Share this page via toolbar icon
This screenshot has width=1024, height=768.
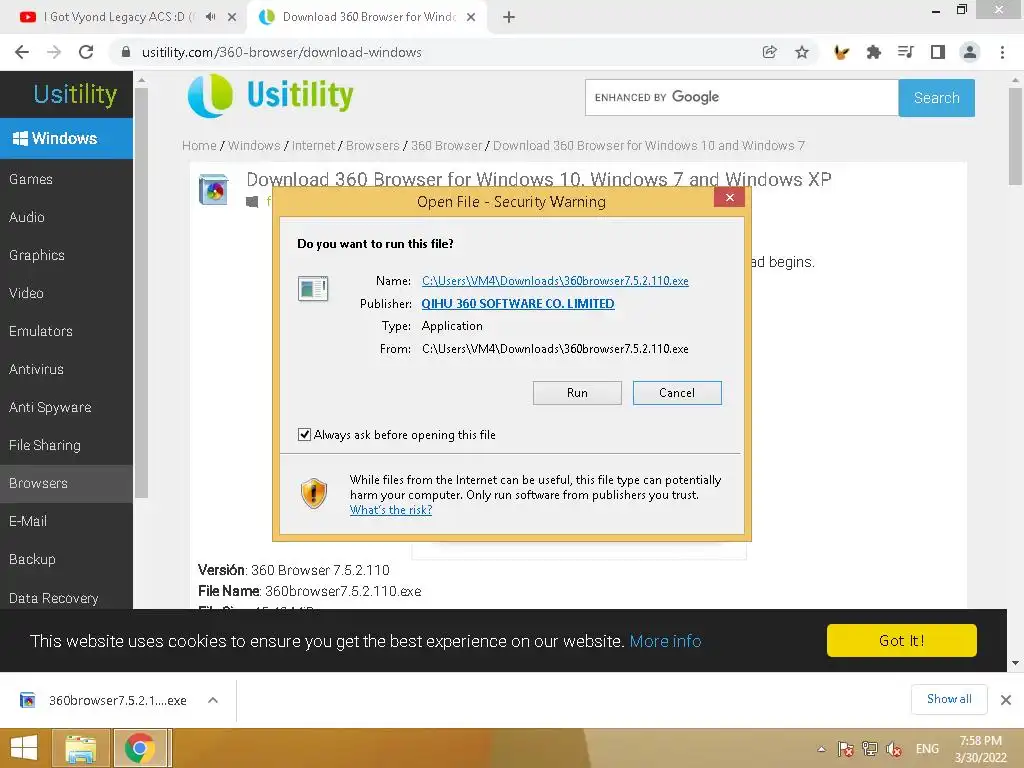tap(769, 52)
